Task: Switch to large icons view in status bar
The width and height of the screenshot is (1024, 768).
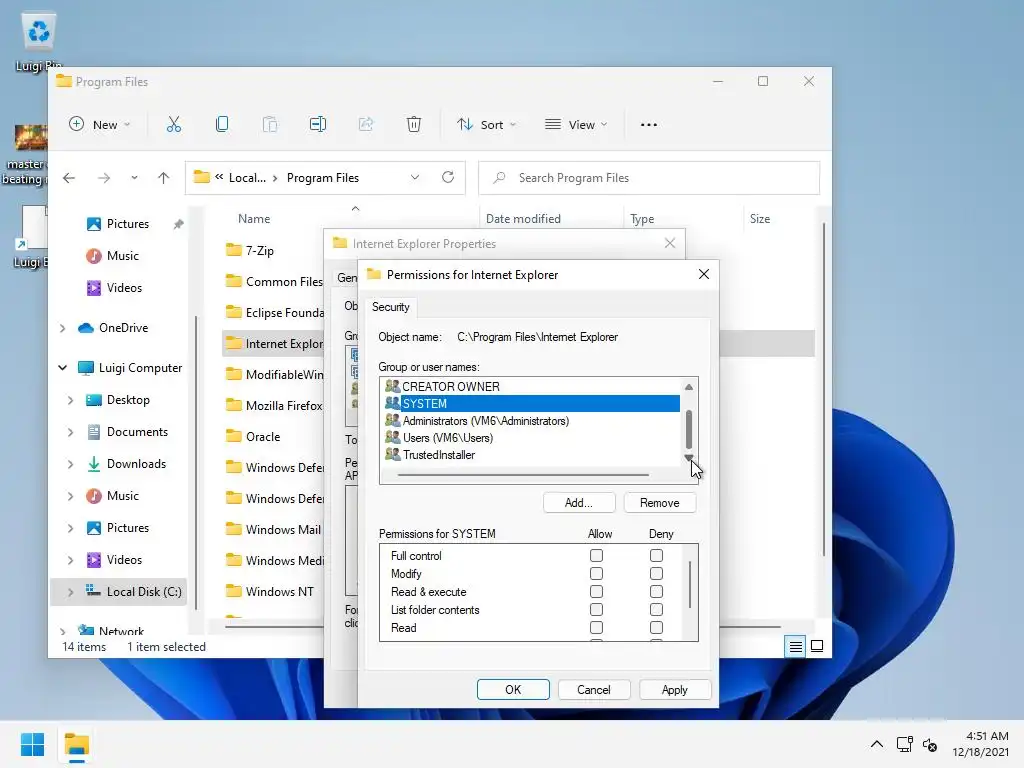Action: pos(817,647)
